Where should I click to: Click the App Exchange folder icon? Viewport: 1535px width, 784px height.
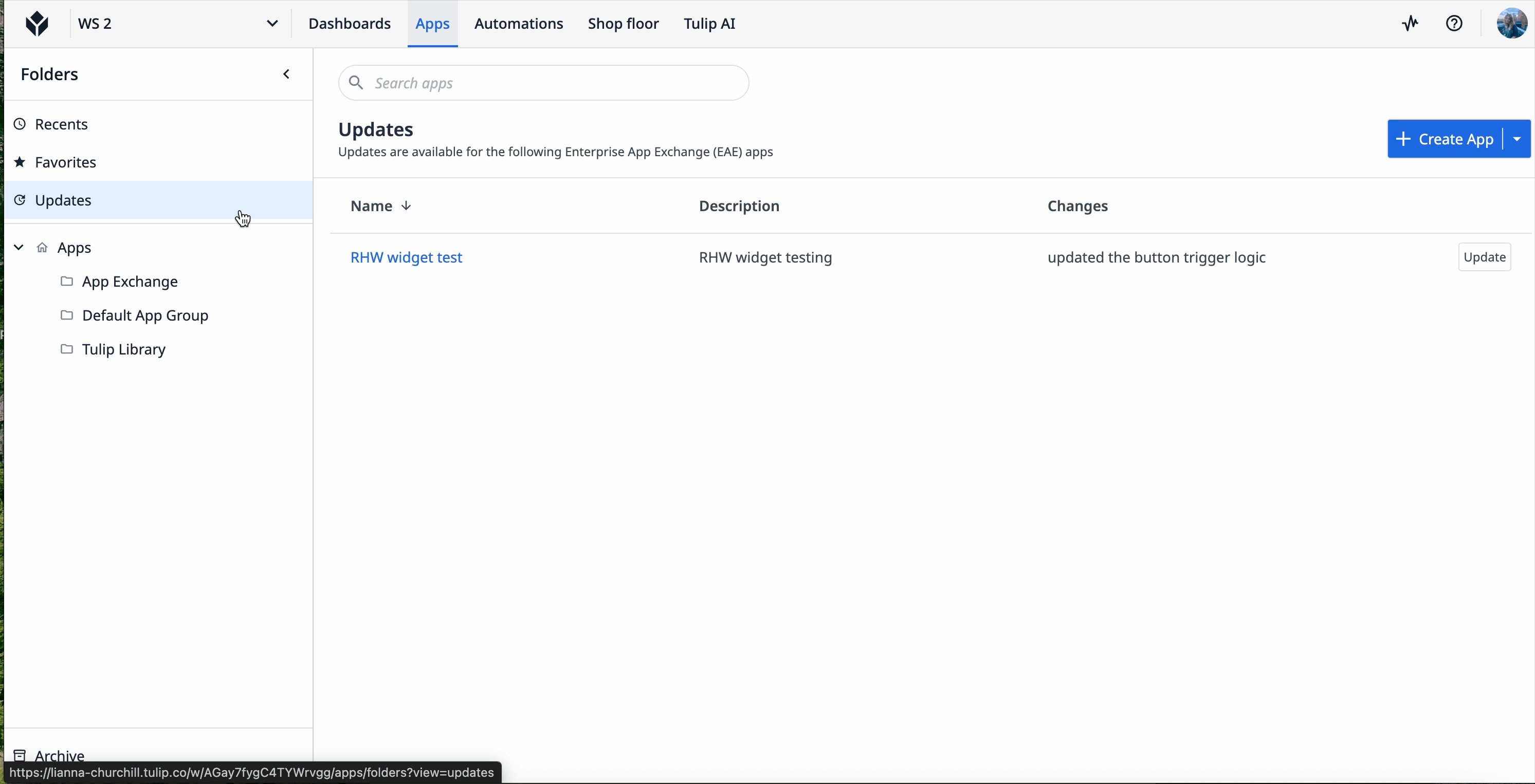coord(67,281)
